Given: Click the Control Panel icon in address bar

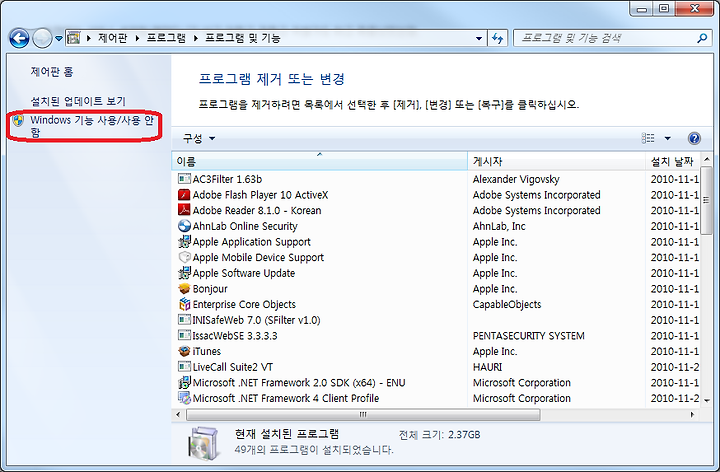Looking at the screenshot, I should click(74, 38).
